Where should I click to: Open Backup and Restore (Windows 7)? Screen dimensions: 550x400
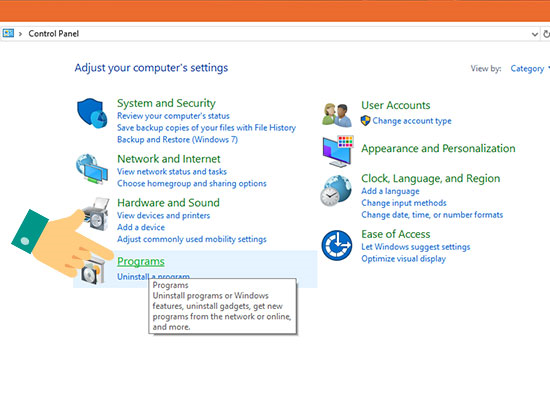pyautogui.click(x=177, y=140)
